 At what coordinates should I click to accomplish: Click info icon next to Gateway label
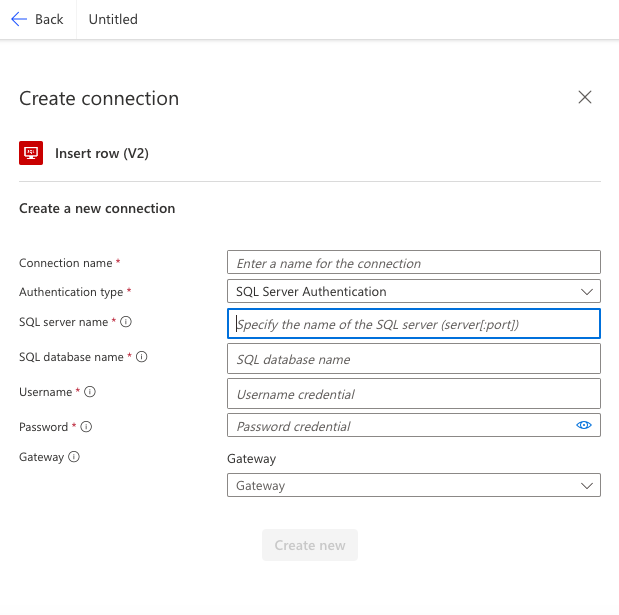pos(74,457)
